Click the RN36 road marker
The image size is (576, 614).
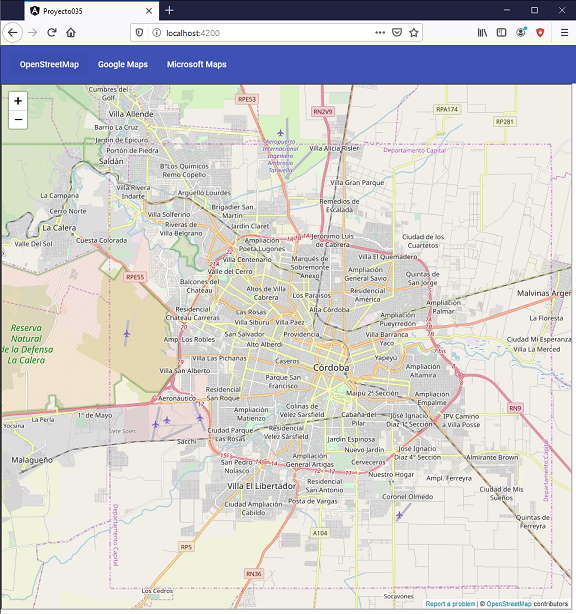click(254, 574)
